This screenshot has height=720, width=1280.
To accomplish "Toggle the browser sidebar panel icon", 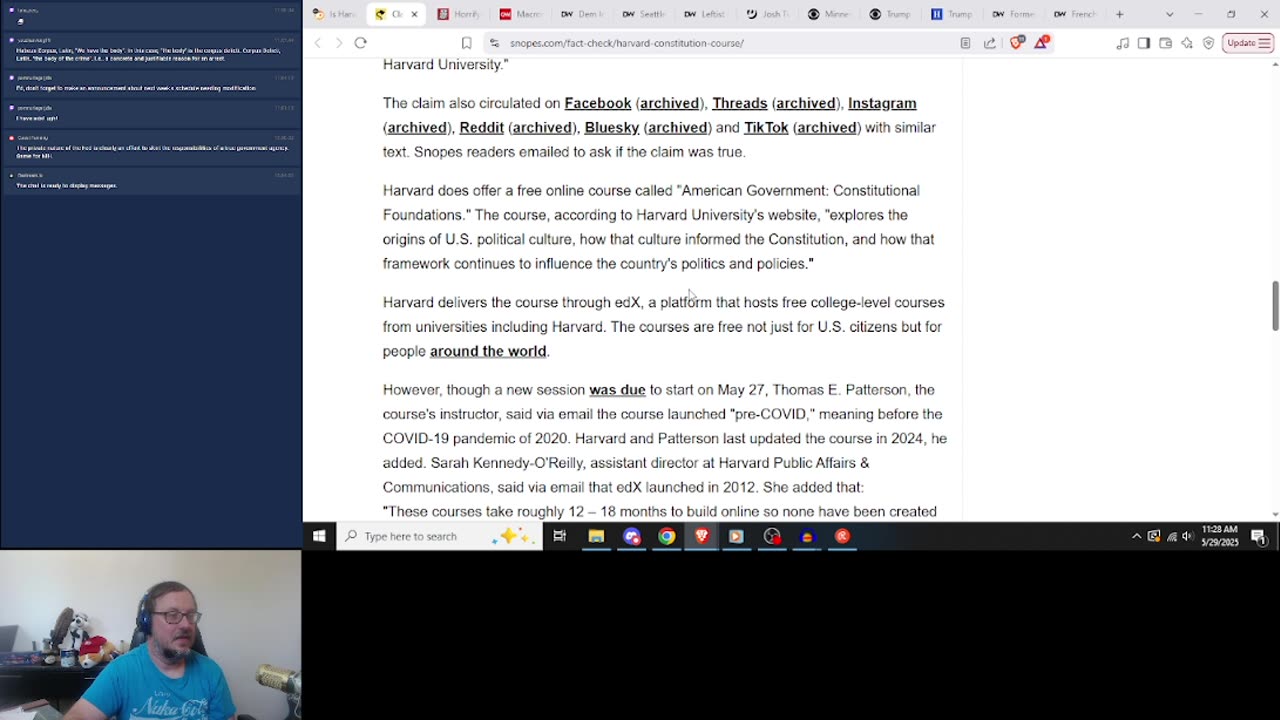I will point(1144,43).
